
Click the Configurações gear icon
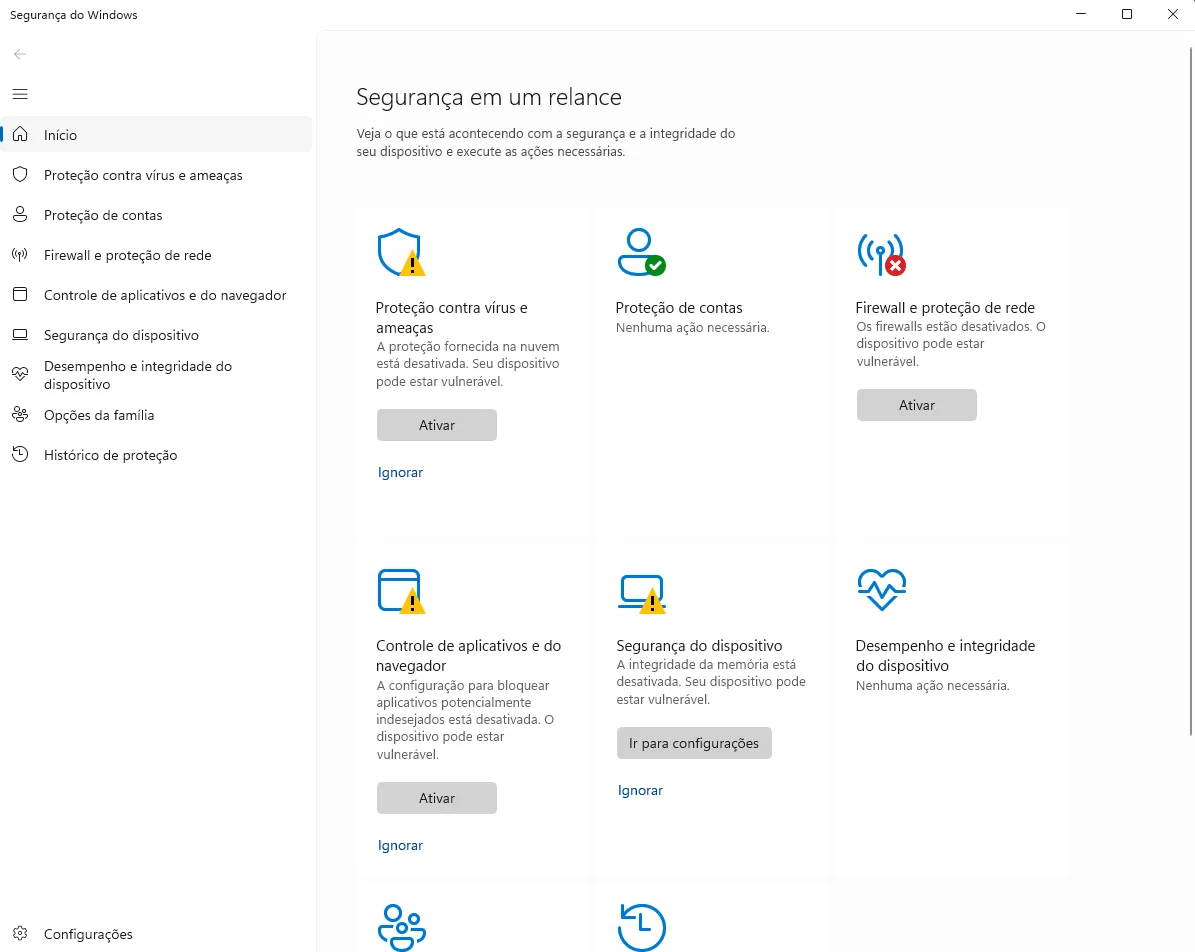click(20, 934)
